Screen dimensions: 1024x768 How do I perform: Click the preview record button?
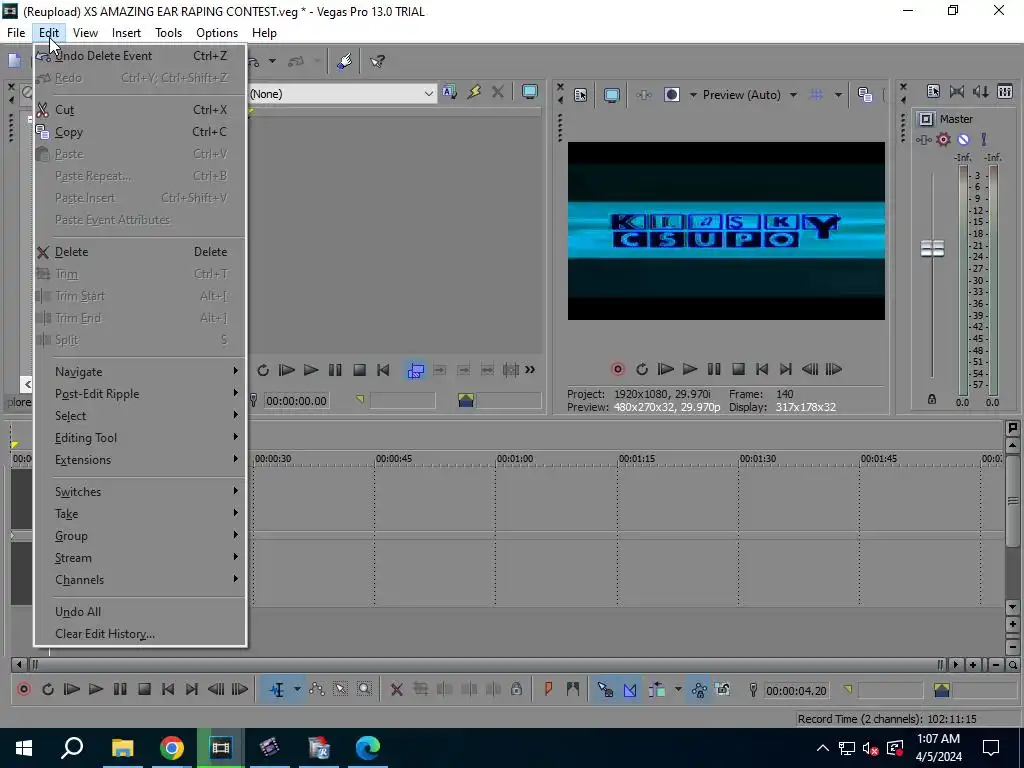pos(617,370)
